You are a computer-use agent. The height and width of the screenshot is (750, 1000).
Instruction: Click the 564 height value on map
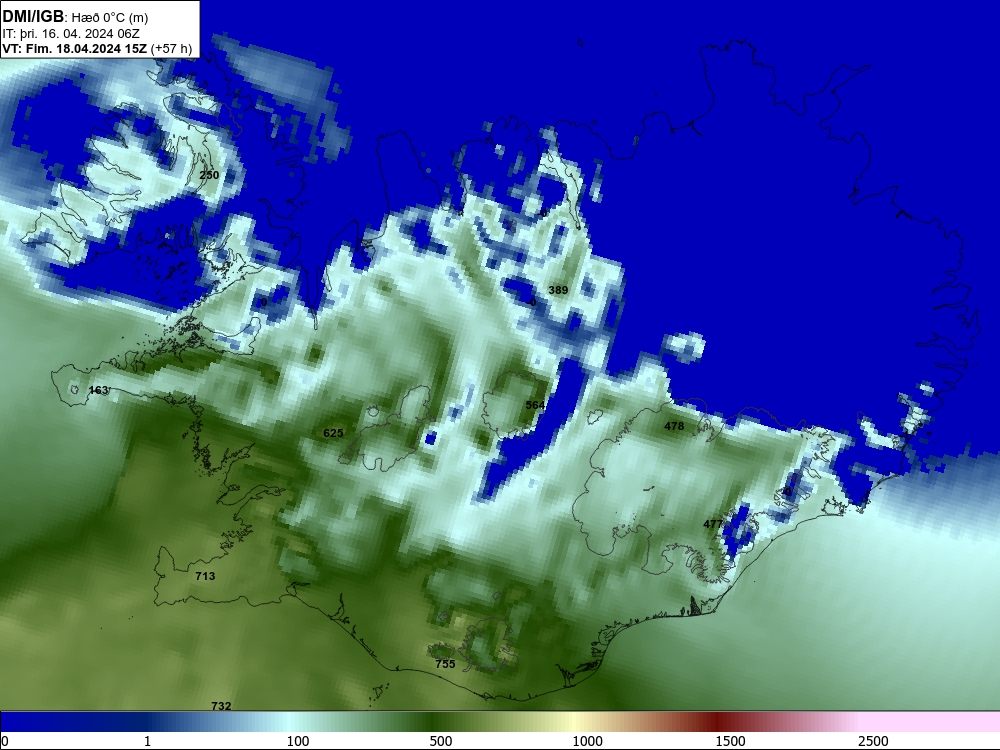pos(535,405)
